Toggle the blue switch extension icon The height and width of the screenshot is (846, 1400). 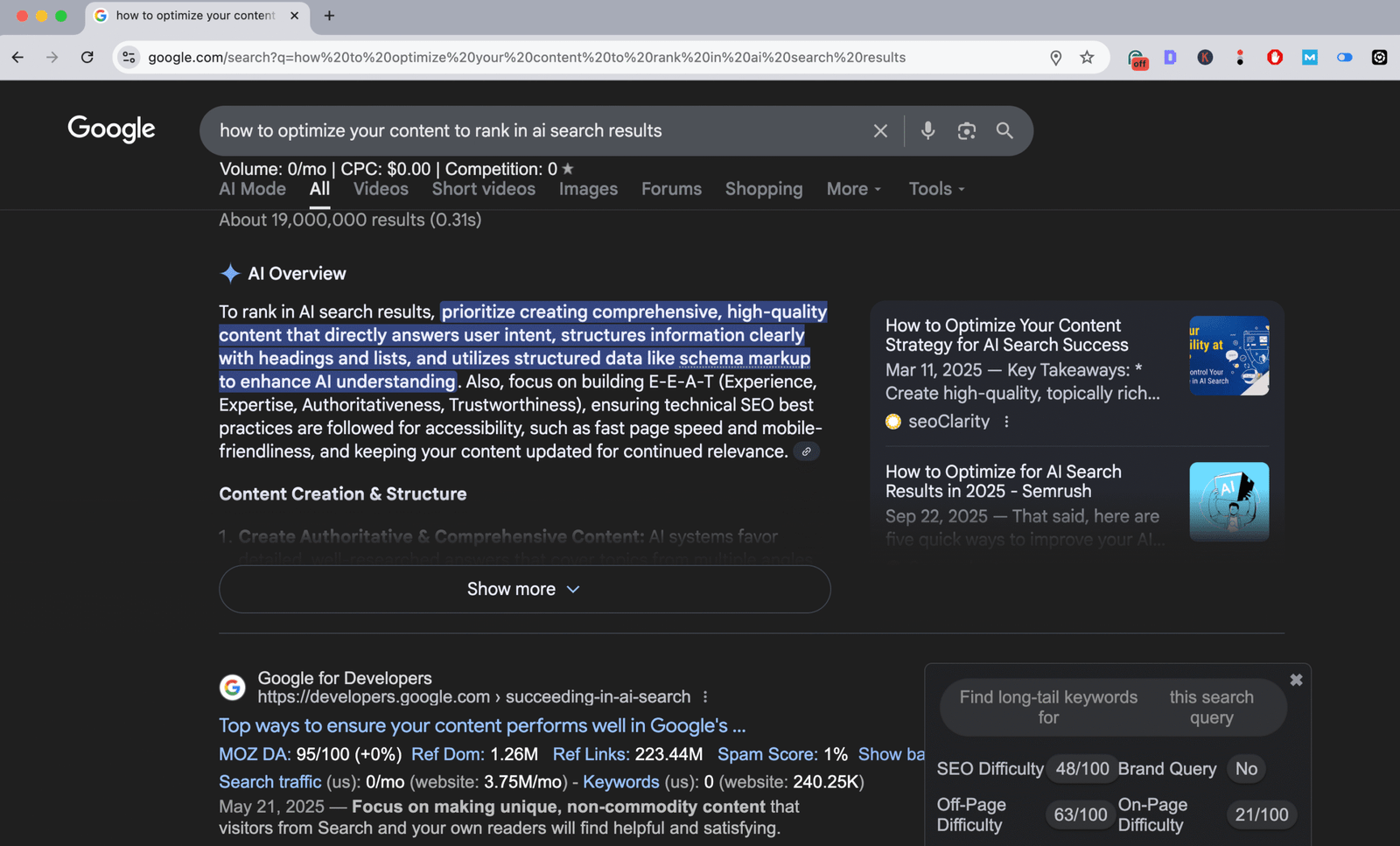pyautogui.click(x=1344, y=58)
